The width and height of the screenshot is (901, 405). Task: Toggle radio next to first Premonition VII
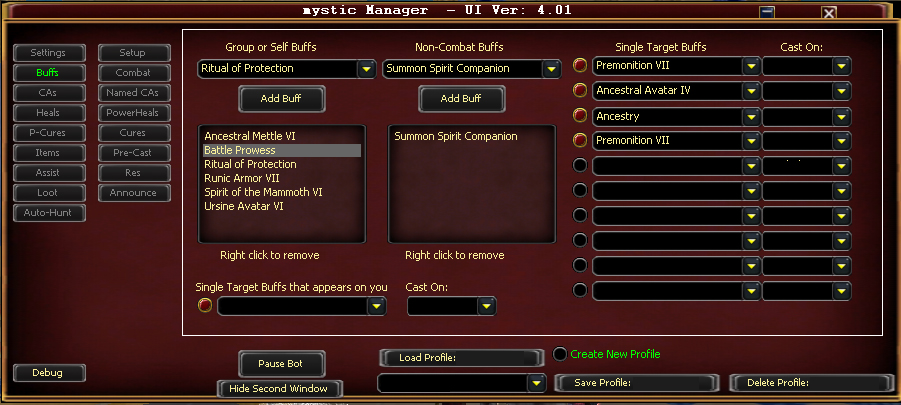click(580, 65)
